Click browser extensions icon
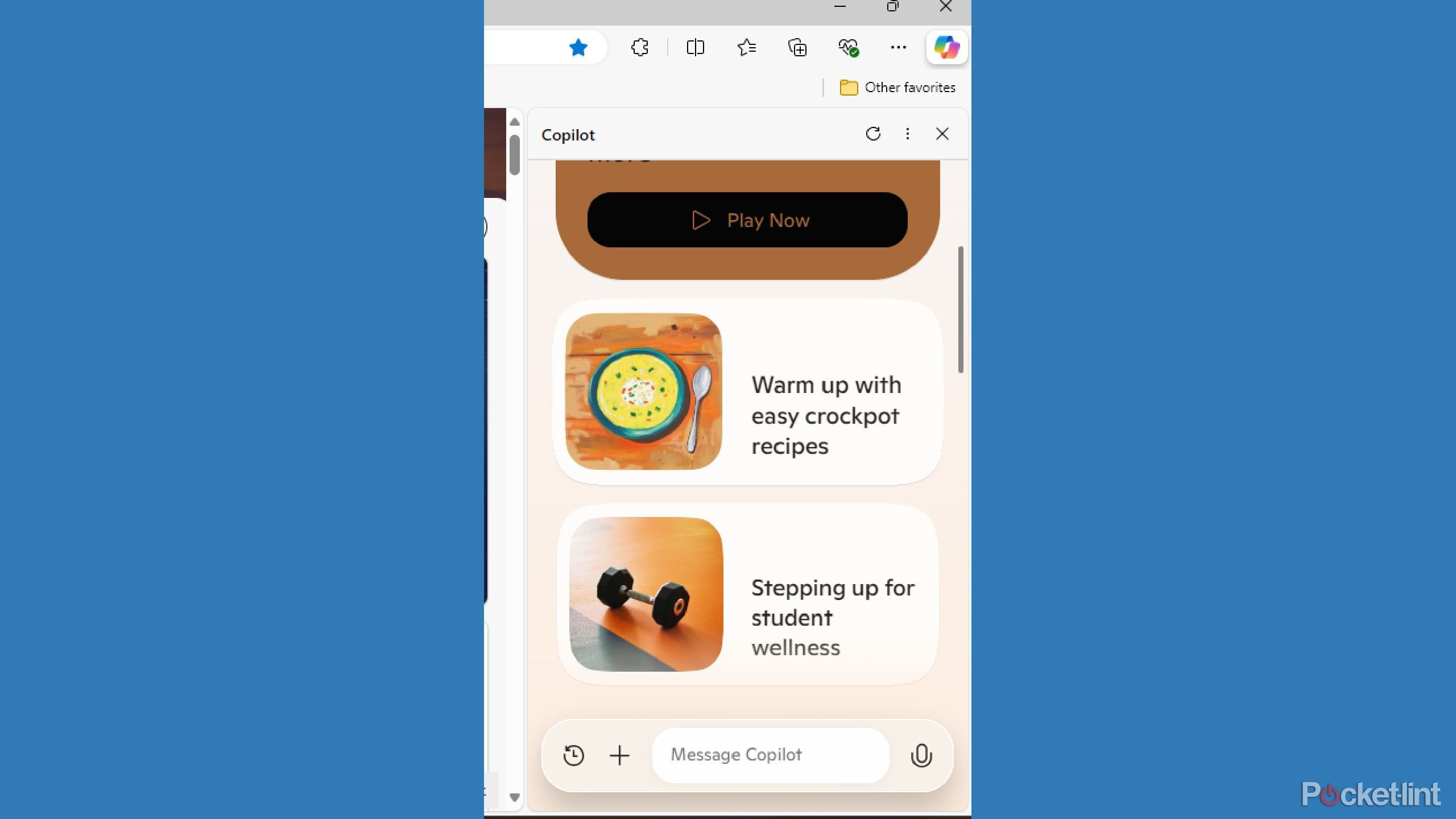 (x=640, y=47)
